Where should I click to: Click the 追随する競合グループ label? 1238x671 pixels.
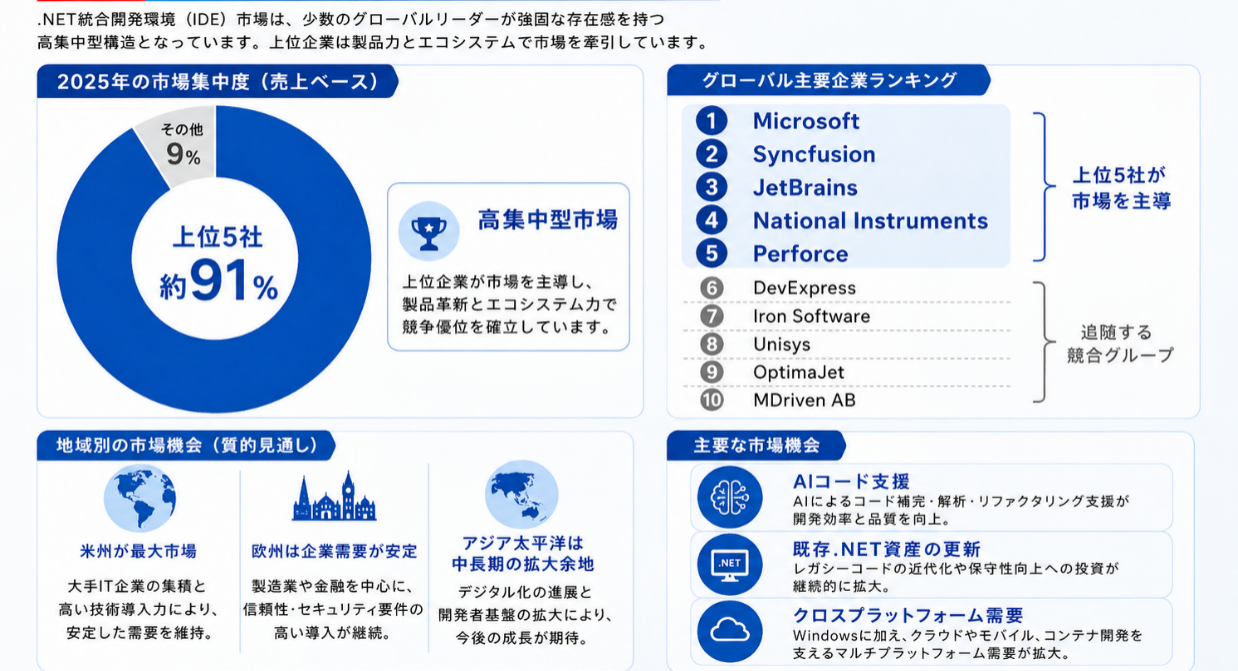[1119, 343]
